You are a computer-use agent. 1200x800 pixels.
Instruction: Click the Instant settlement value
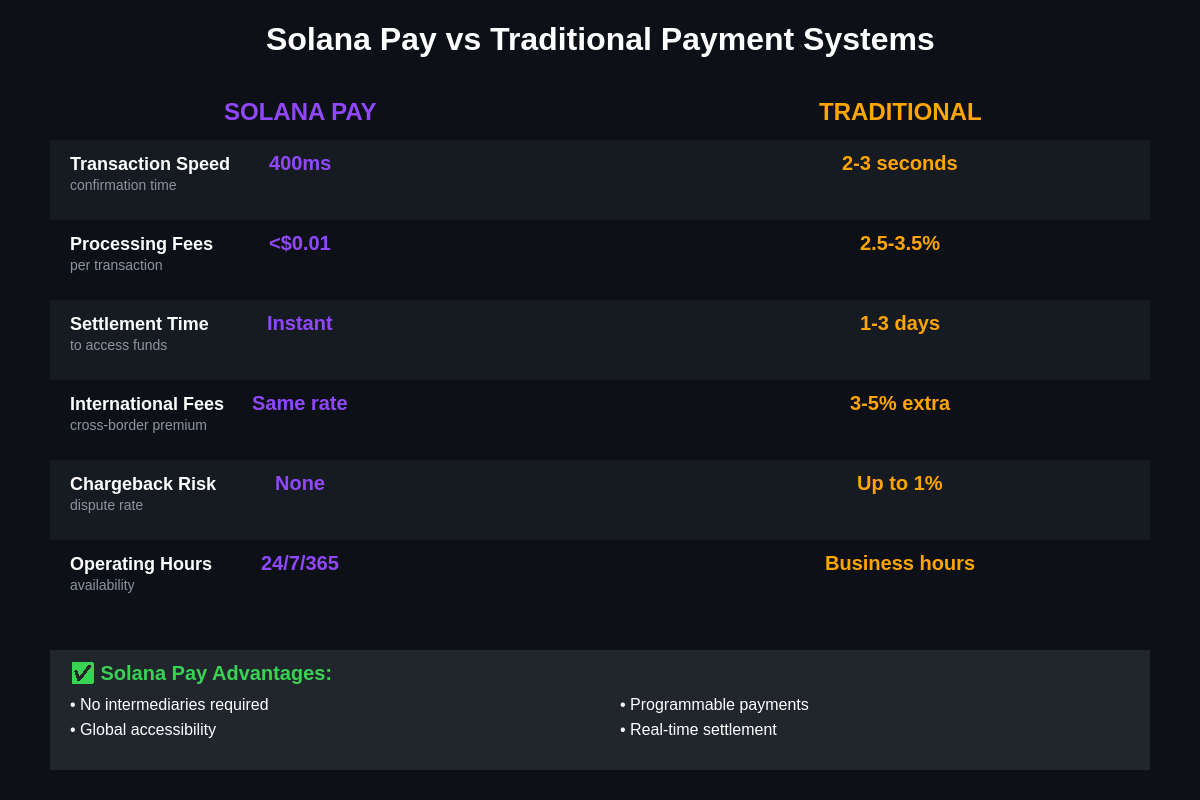point(300,323)
